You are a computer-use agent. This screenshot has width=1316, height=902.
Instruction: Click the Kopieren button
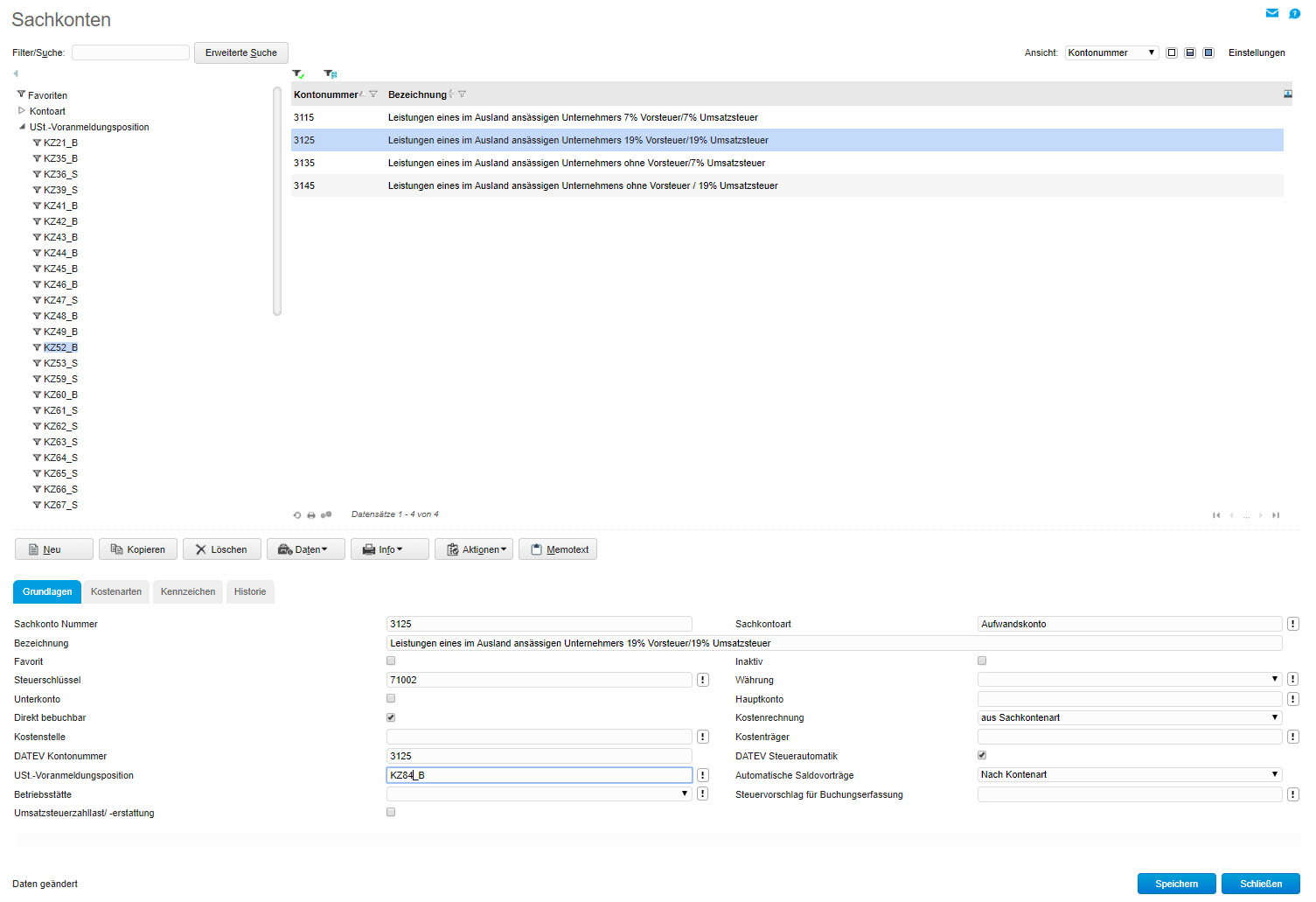(x=138, y=549)
